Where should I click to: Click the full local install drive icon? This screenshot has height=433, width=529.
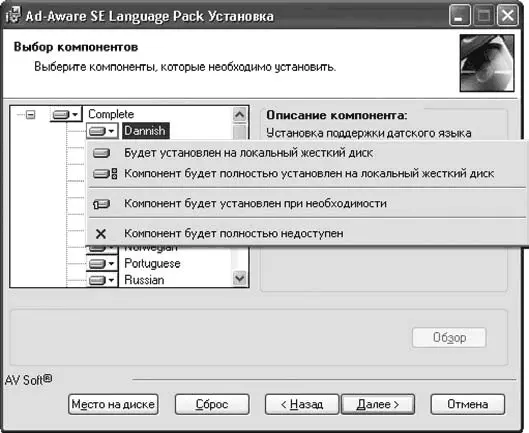[105, 173]
